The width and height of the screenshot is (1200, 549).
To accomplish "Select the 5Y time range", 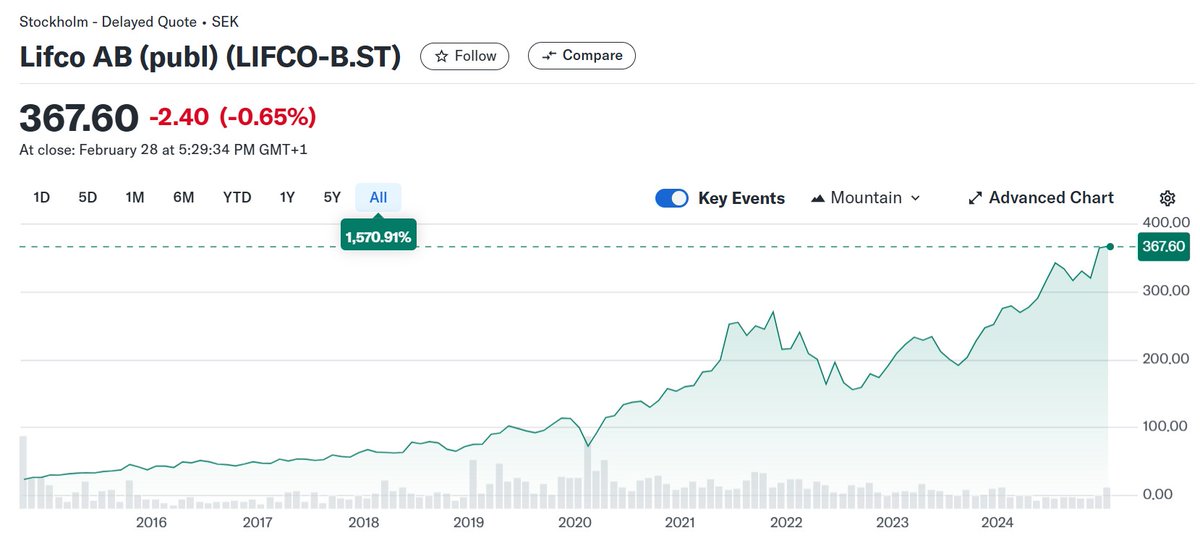I will point(332,198).
